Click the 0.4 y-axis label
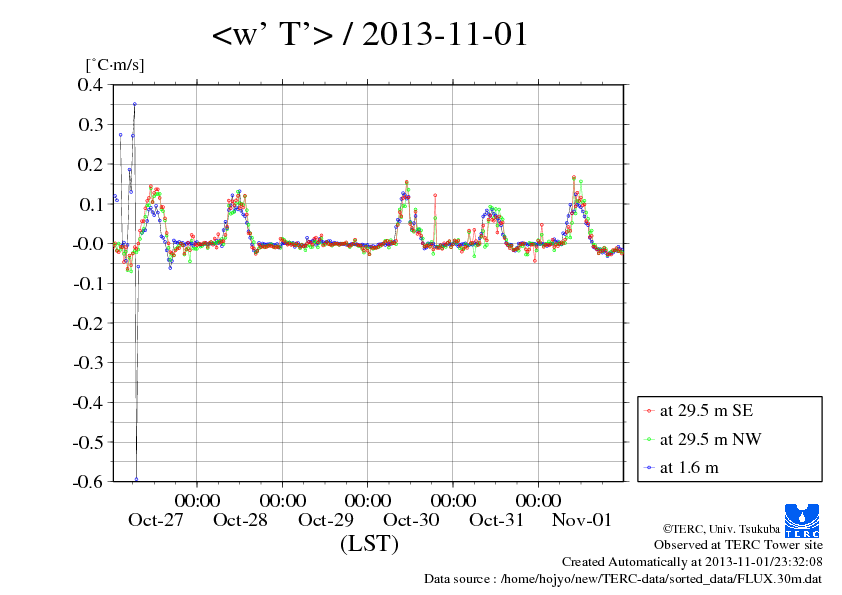 [90, 84]
